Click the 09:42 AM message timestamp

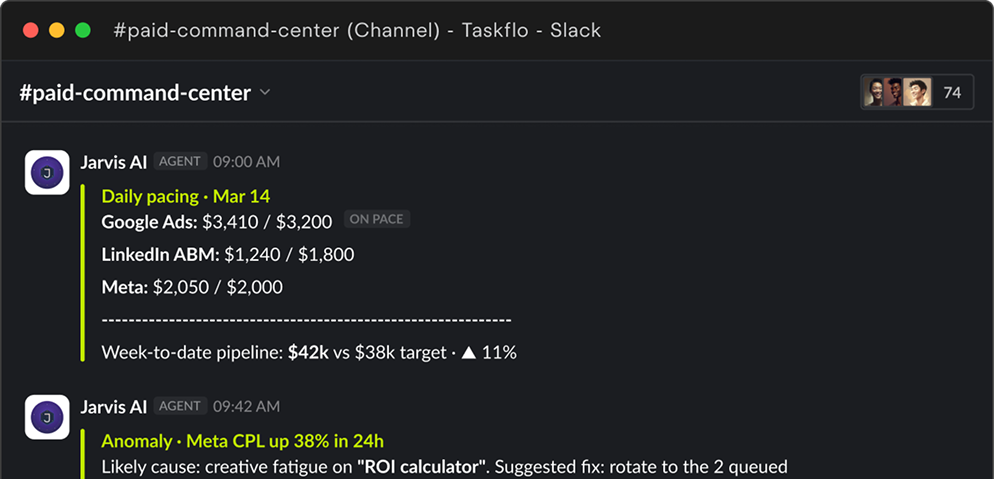pyautogui.click(x=246, y=407)
